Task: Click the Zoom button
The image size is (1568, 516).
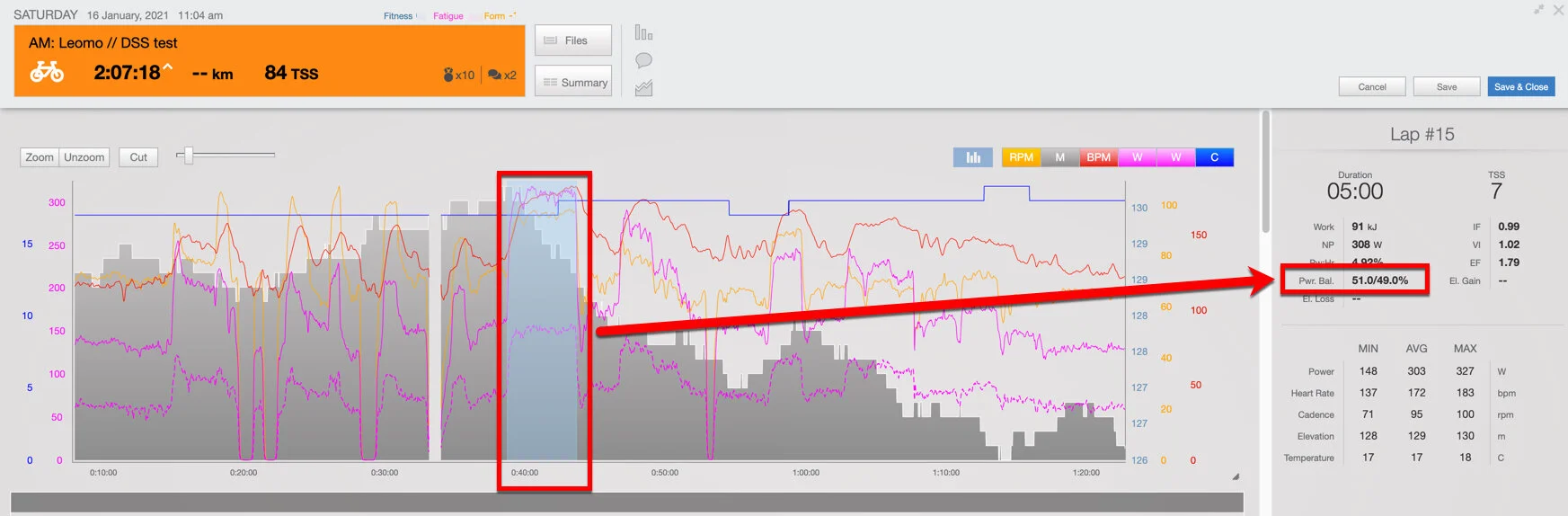Action: tap(40, 157)
